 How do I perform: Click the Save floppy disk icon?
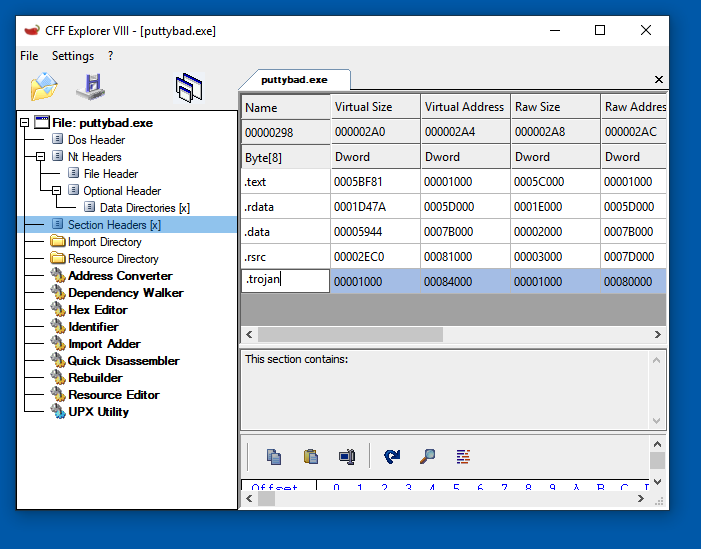click(91, 88)
